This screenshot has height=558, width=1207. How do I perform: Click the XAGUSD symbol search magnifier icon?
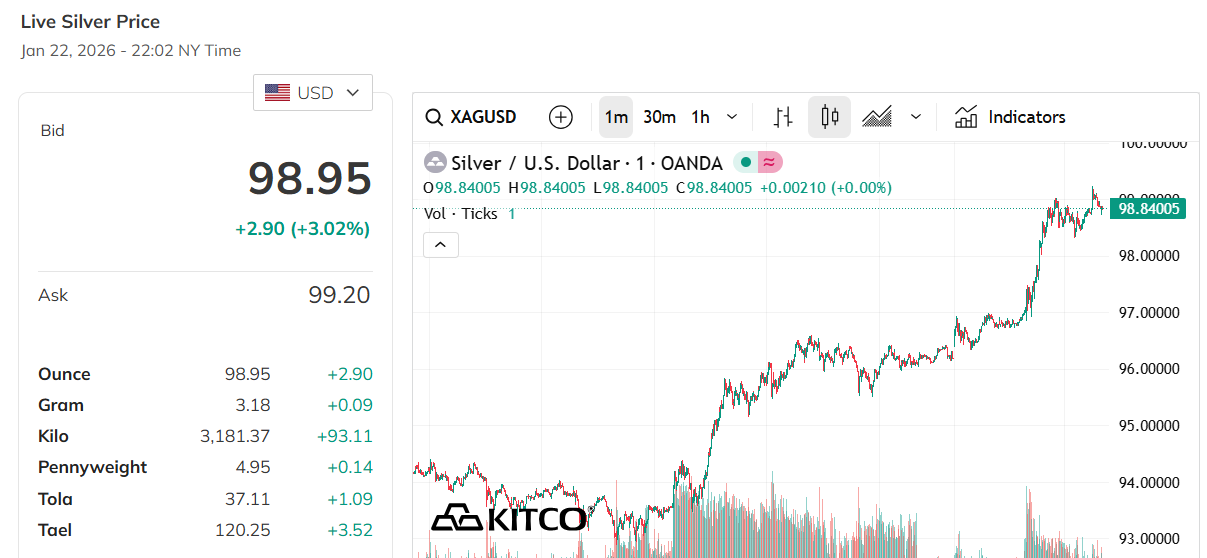click(x=434, y=117)
